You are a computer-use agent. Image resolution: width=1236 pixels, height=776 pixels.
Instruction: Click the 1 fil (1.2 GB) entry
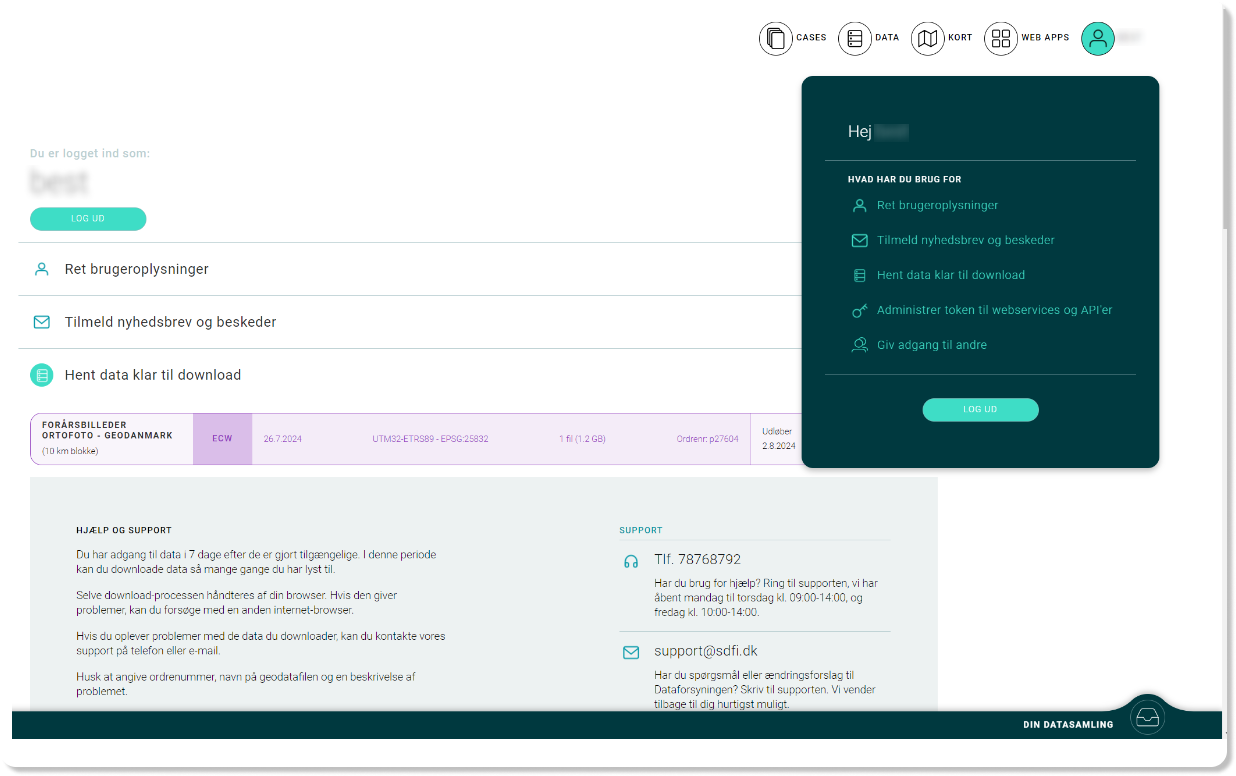click(582, 439)
